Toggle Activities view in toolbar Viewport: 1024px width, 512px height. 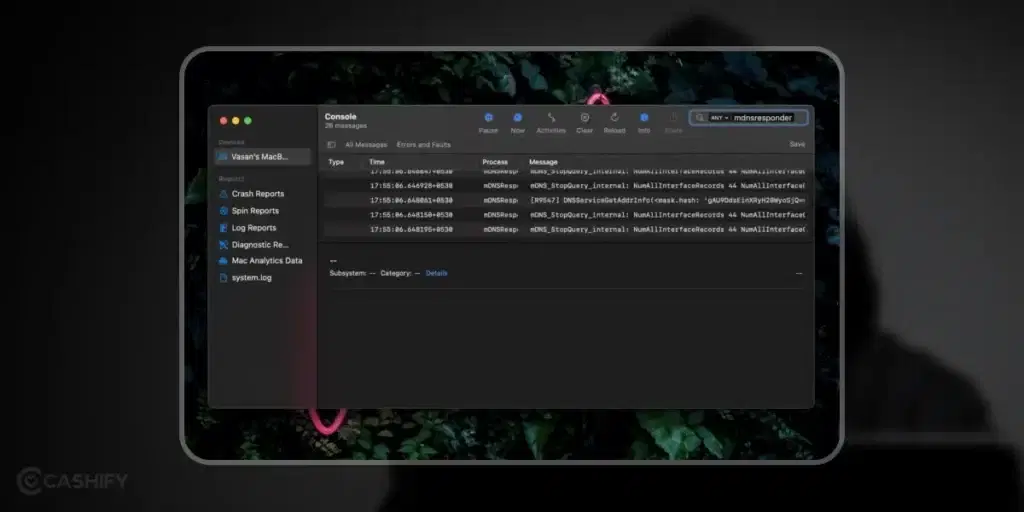551,123
